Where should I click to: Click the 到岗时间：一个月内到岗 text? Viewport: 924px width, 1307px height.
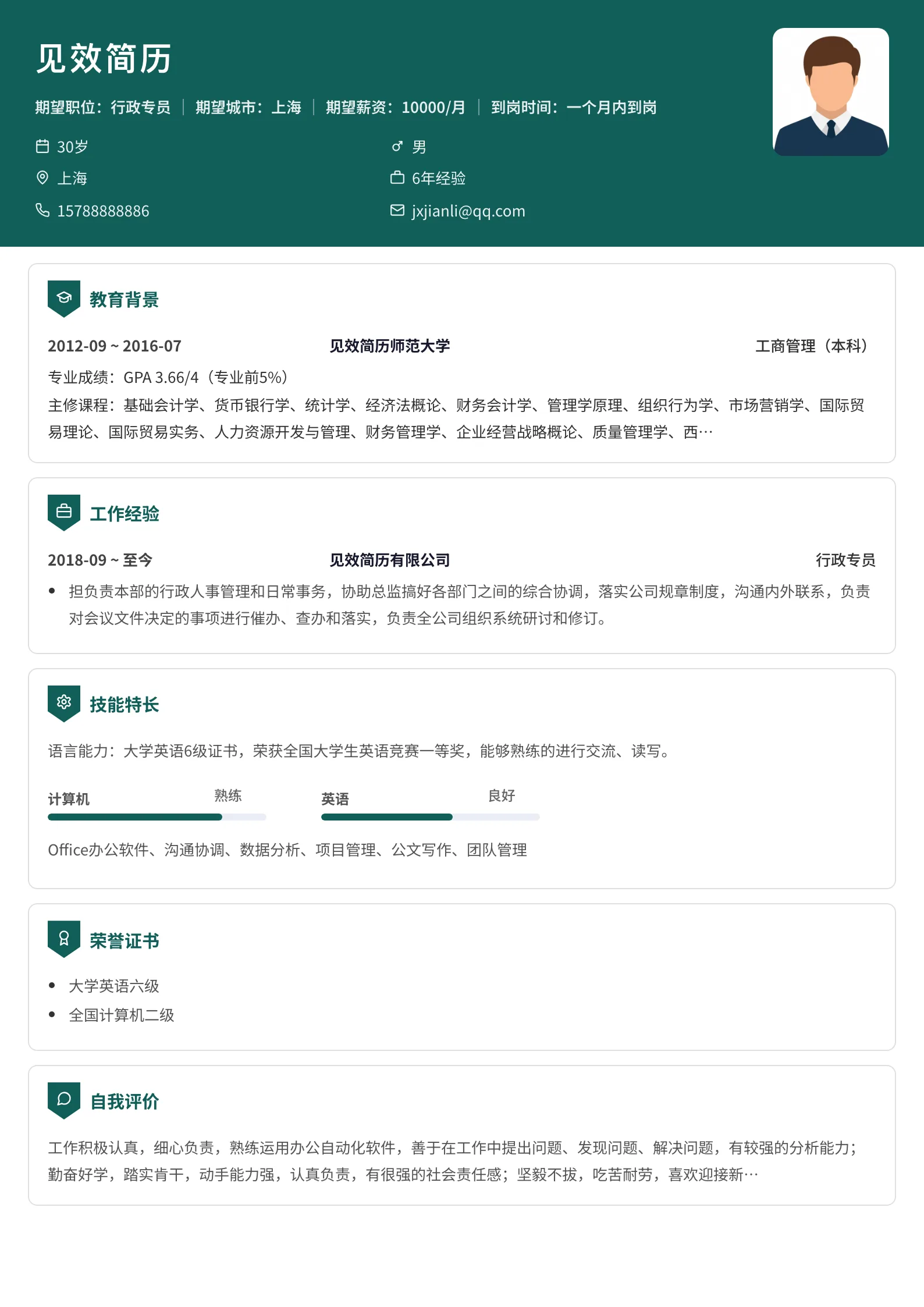coord(574,107)
